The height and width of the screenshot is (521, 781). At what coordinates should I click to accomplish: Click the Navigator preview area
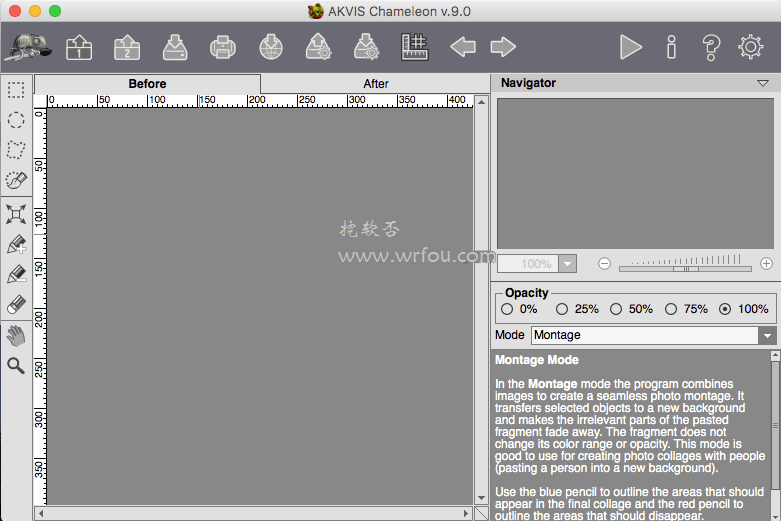[x=636, y=173]
